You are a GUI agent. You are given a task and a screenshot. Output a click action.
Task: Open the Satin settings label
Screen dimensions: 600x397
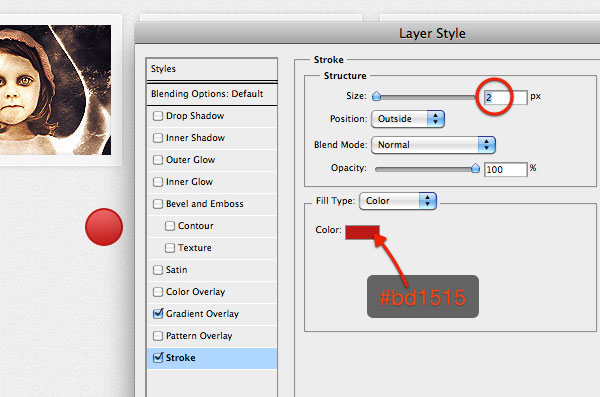(x=177, y=270)
